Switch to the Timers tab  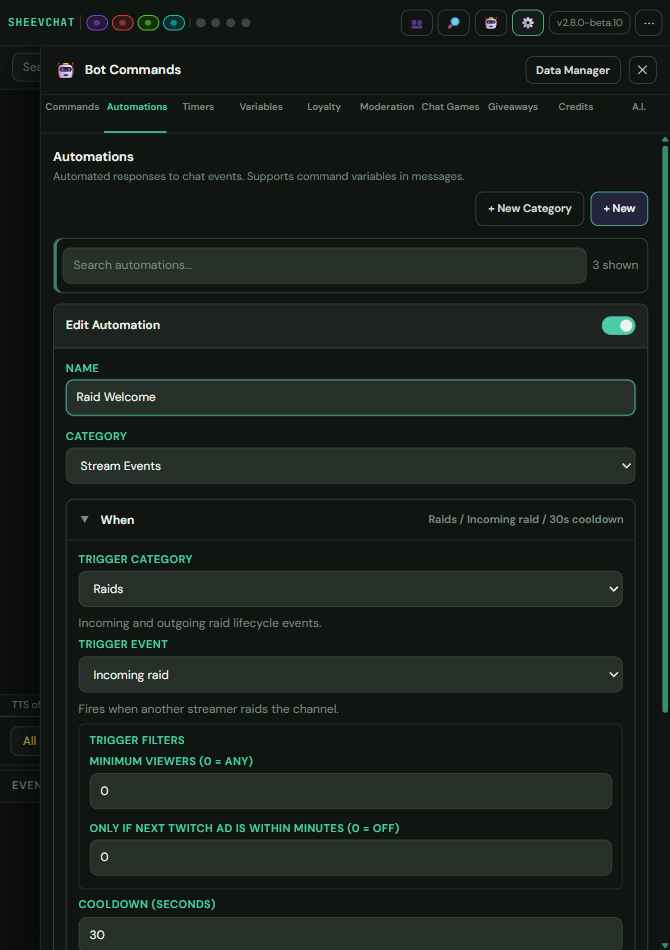198,107
